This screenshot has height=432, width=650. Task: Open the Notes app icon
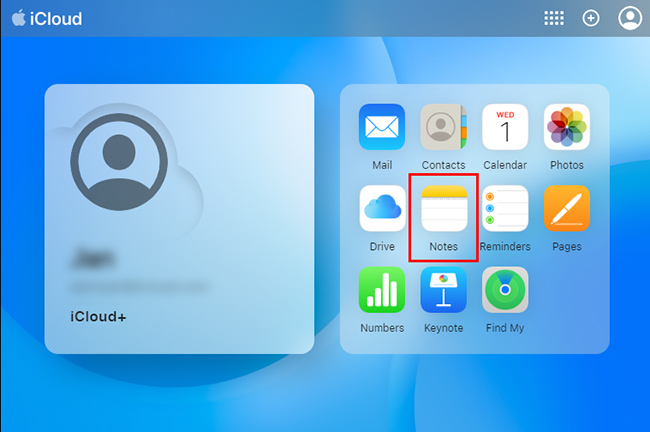[443, 208]
